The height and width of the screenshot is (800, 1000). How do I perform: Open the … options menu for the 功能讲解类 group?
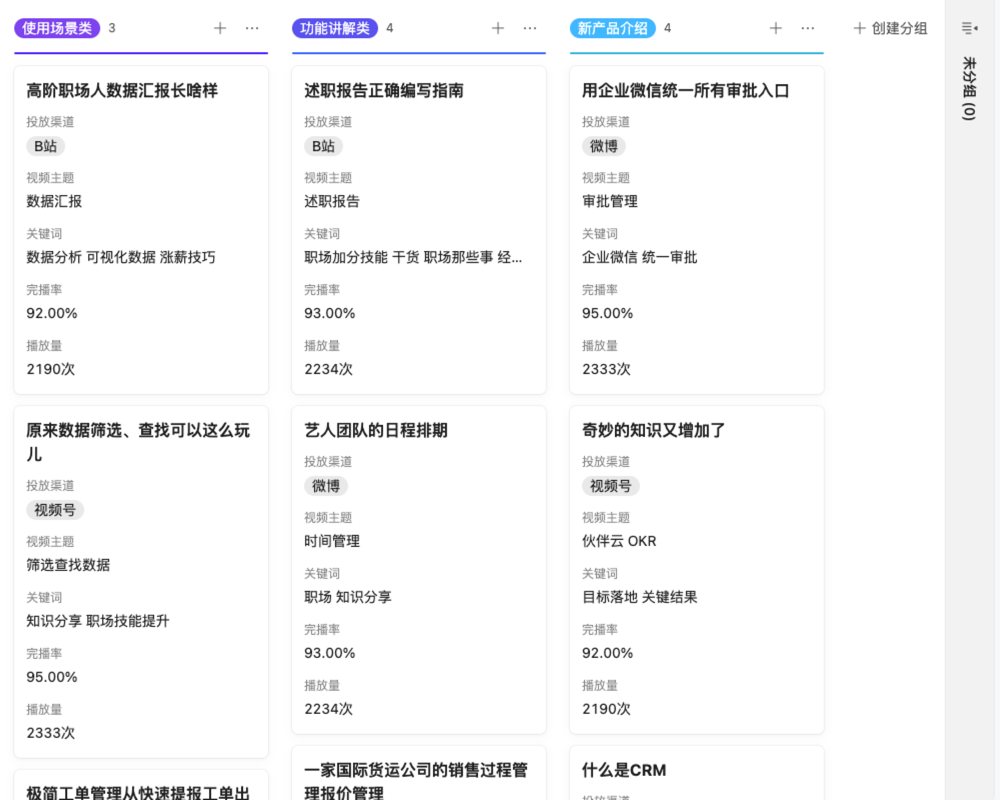(x=530, y=29)
